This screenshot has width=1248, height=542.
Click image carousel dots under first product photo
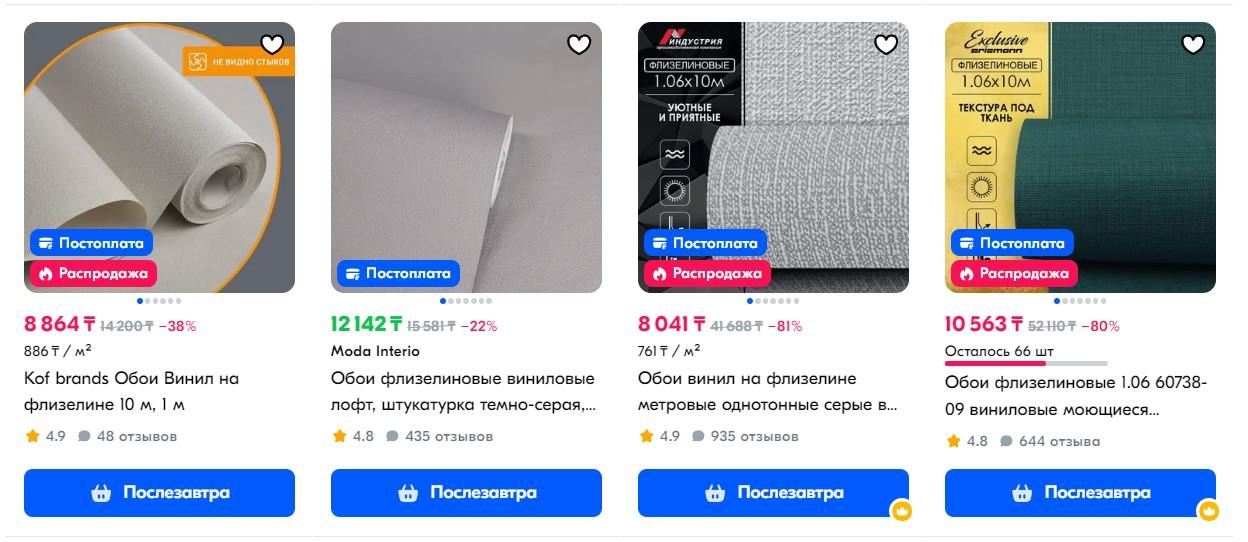pyautogui.click(x=159, y=300)
